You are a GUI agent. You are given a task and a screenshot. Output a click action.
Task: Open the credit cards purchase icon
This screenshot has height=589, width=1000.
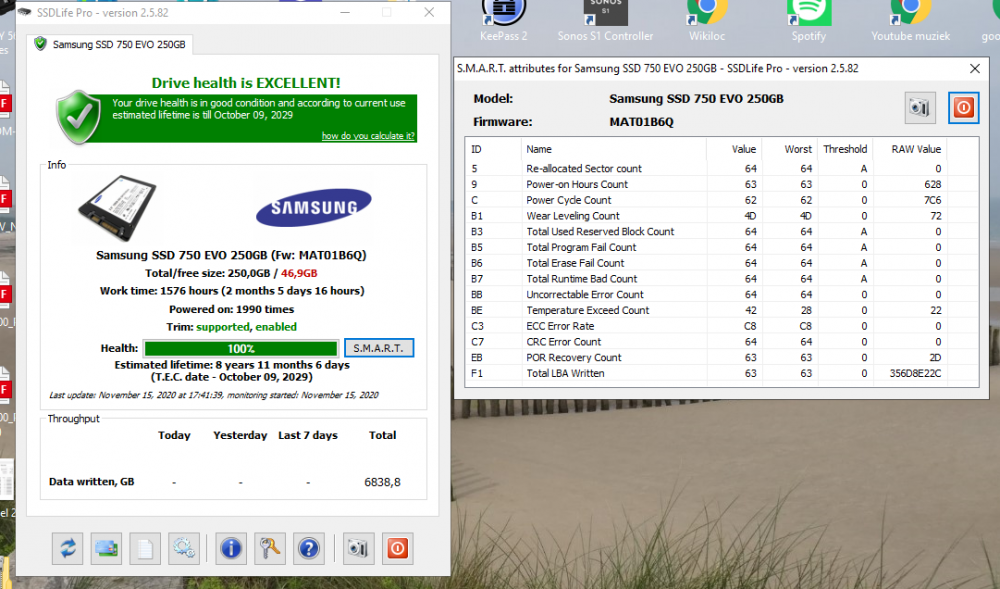[107, 548]
